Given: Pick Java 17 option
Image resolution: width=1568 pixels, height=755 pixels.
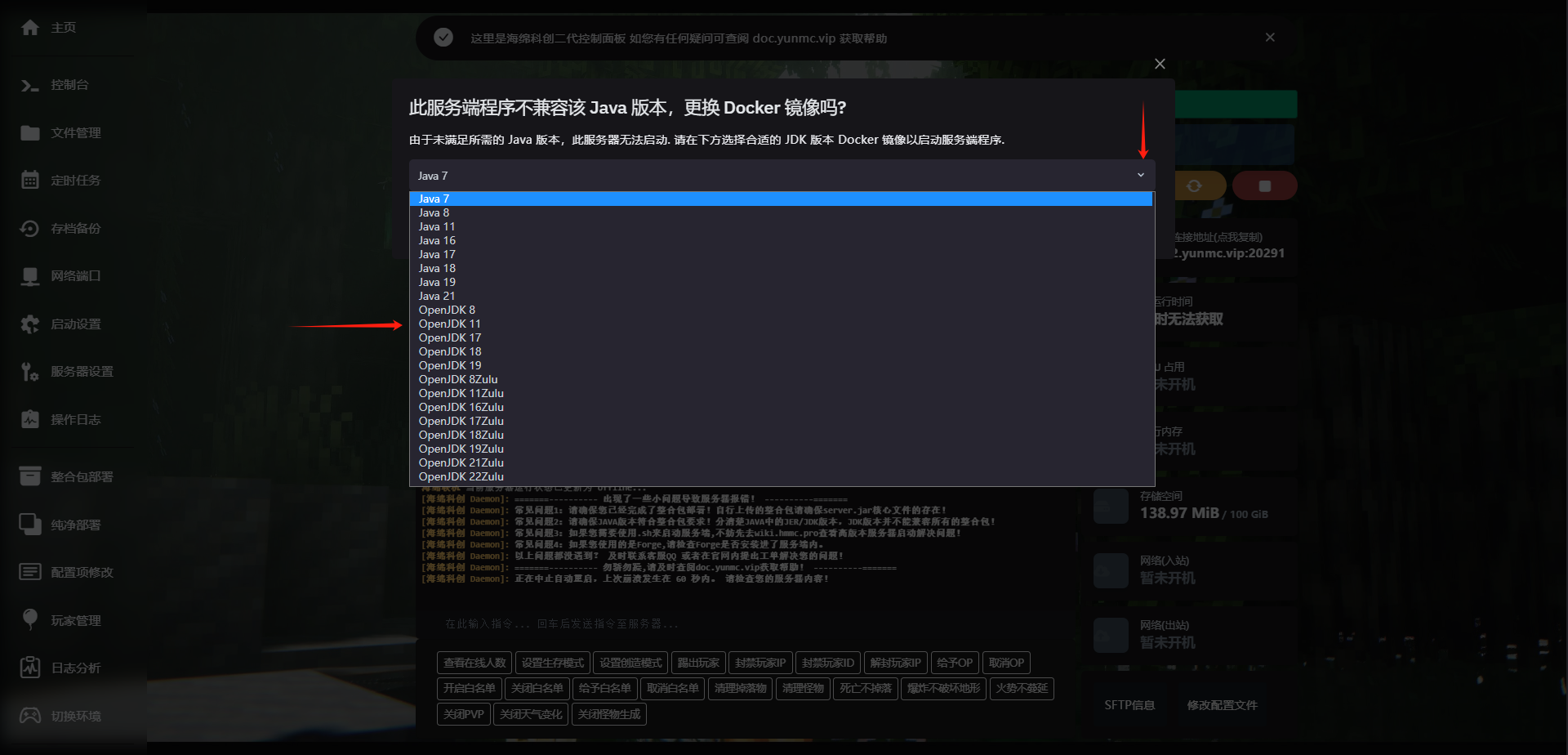Looking at the screenshot, I should [781, 254].
